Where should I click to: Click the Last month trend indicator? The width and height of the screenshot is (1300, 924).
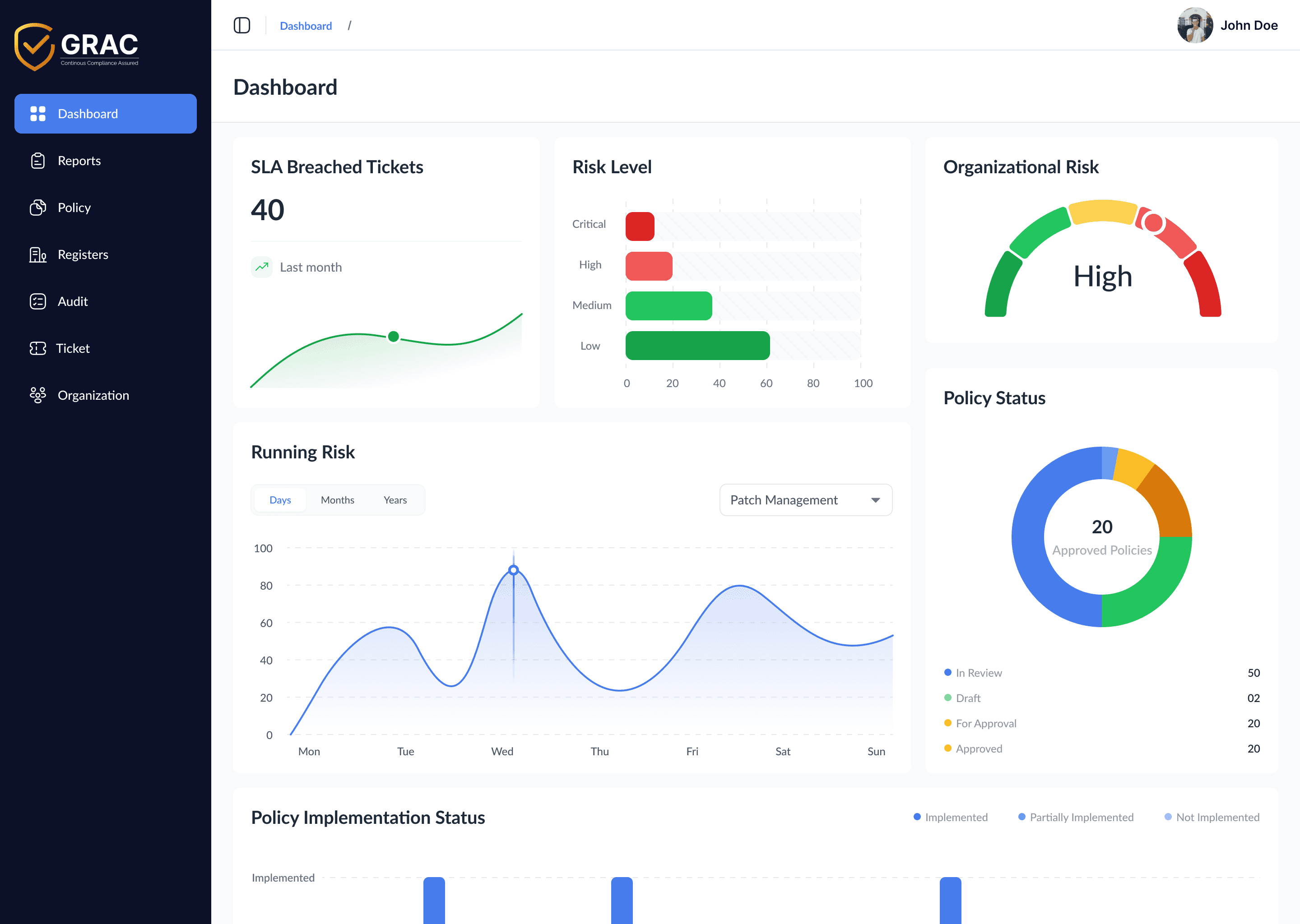(x=297, y=267)
